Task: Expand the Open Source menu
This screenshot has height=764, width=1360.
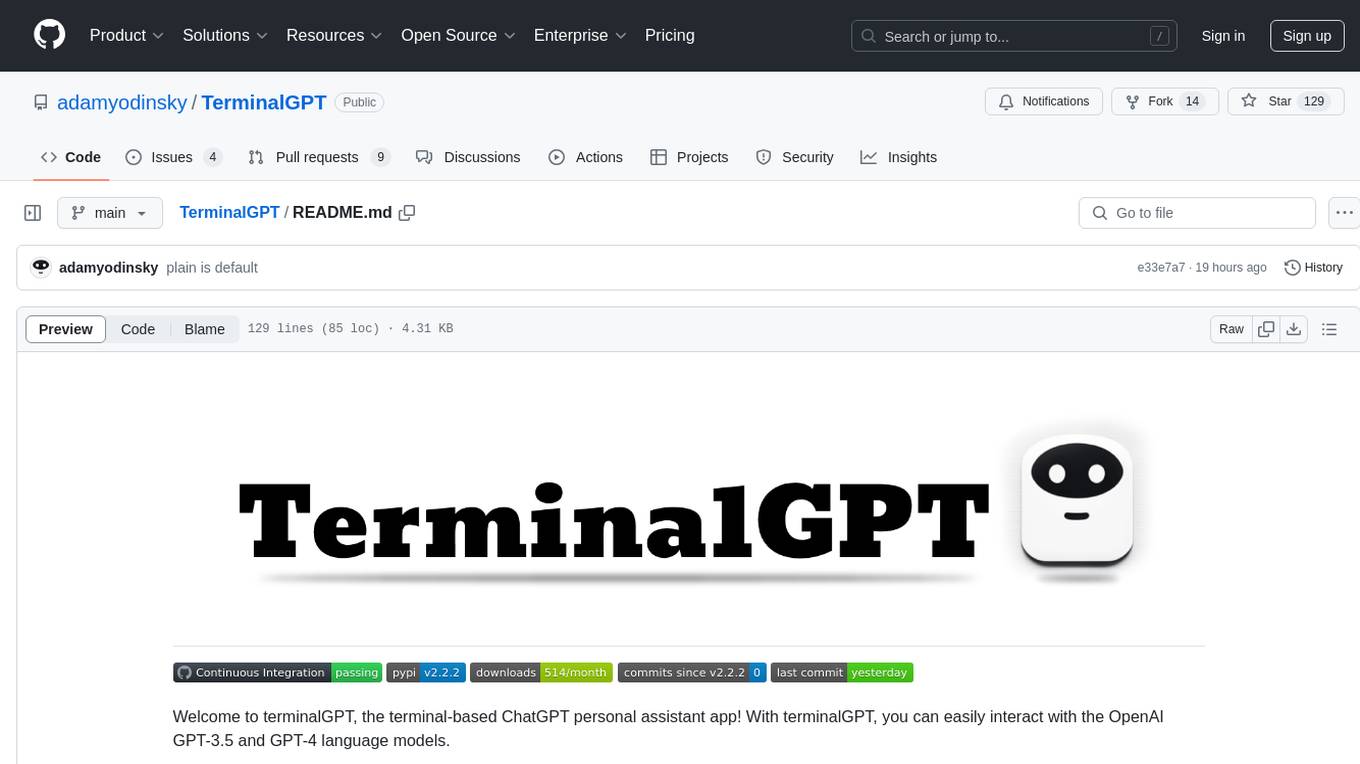Action: [x=458, y=35]
